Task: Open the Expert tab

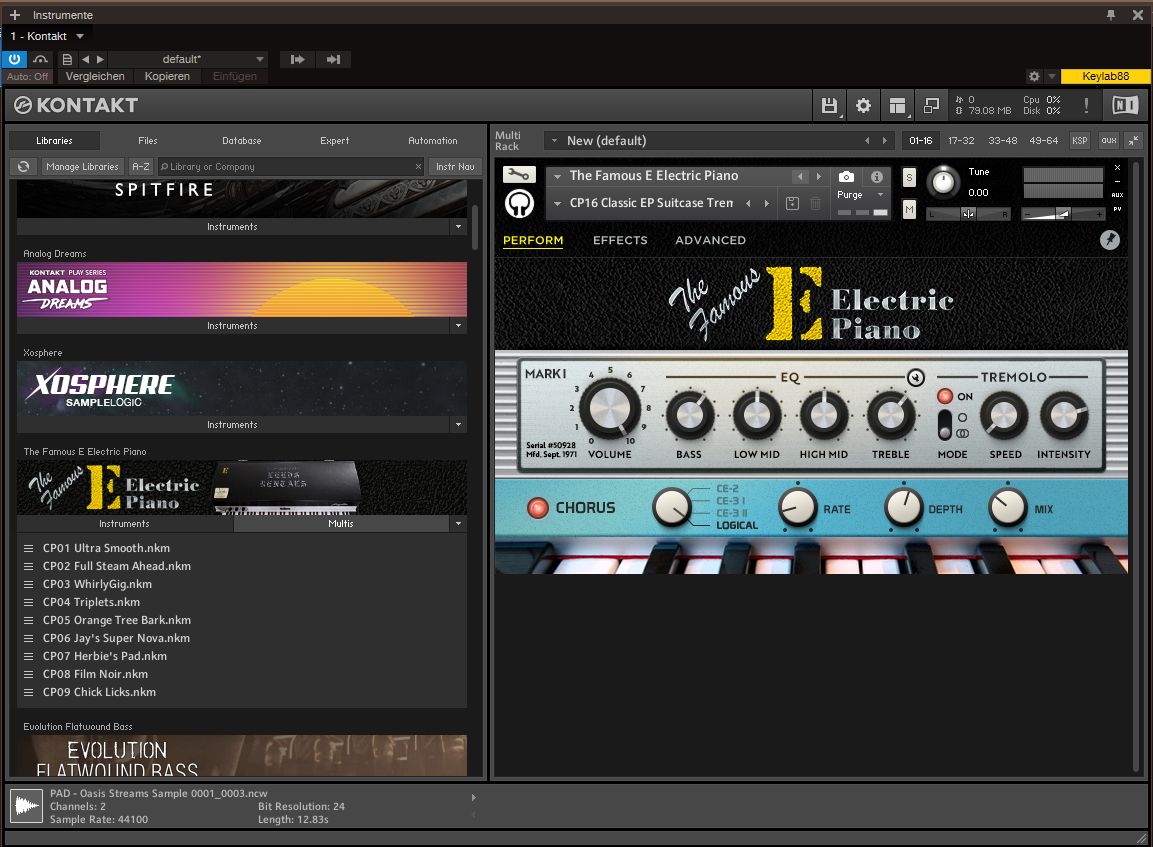Action: click(x=335, y=140)
